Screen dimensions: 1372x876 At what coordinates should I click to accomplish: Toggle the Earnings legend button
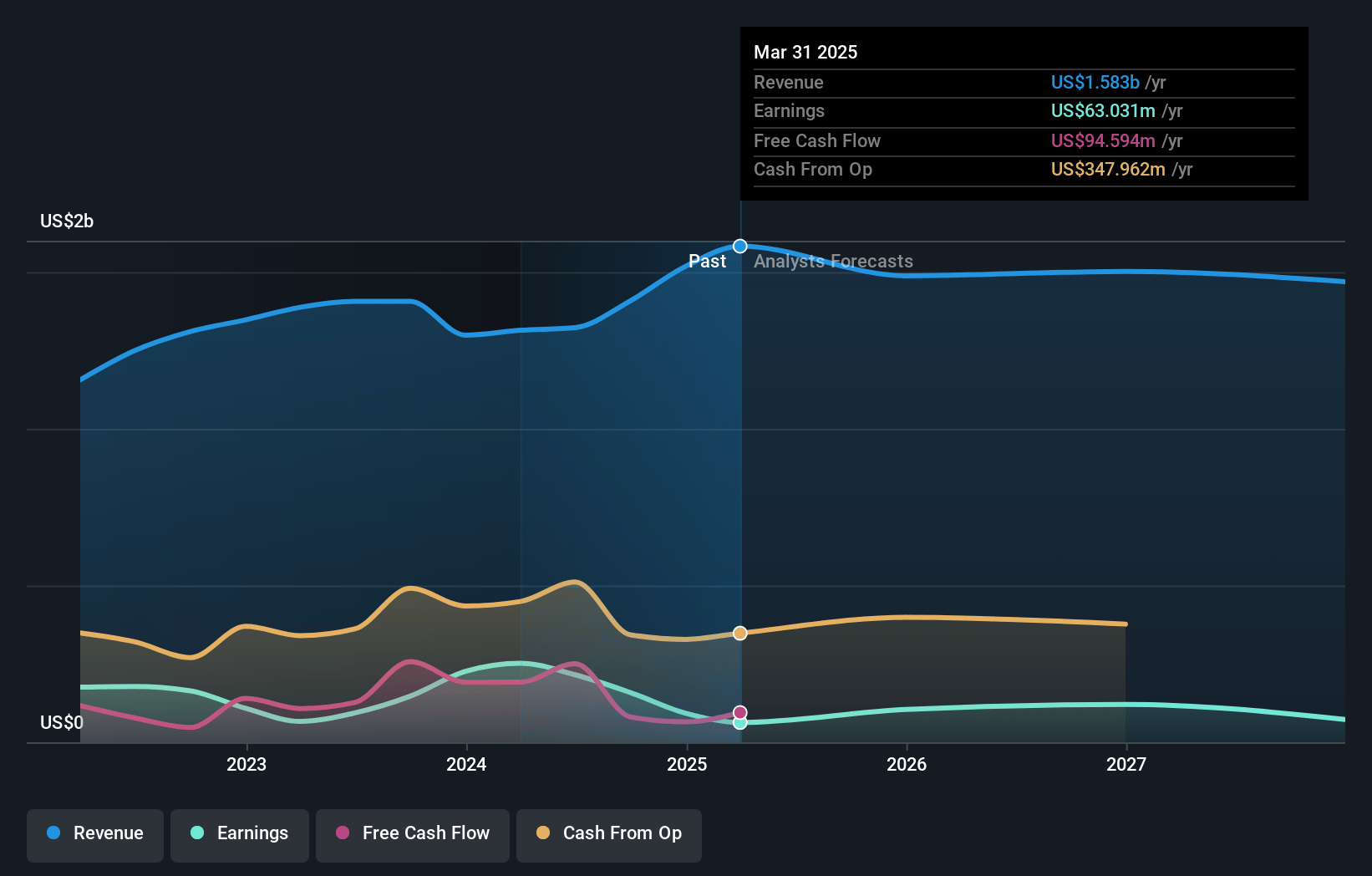click(240, 835)
